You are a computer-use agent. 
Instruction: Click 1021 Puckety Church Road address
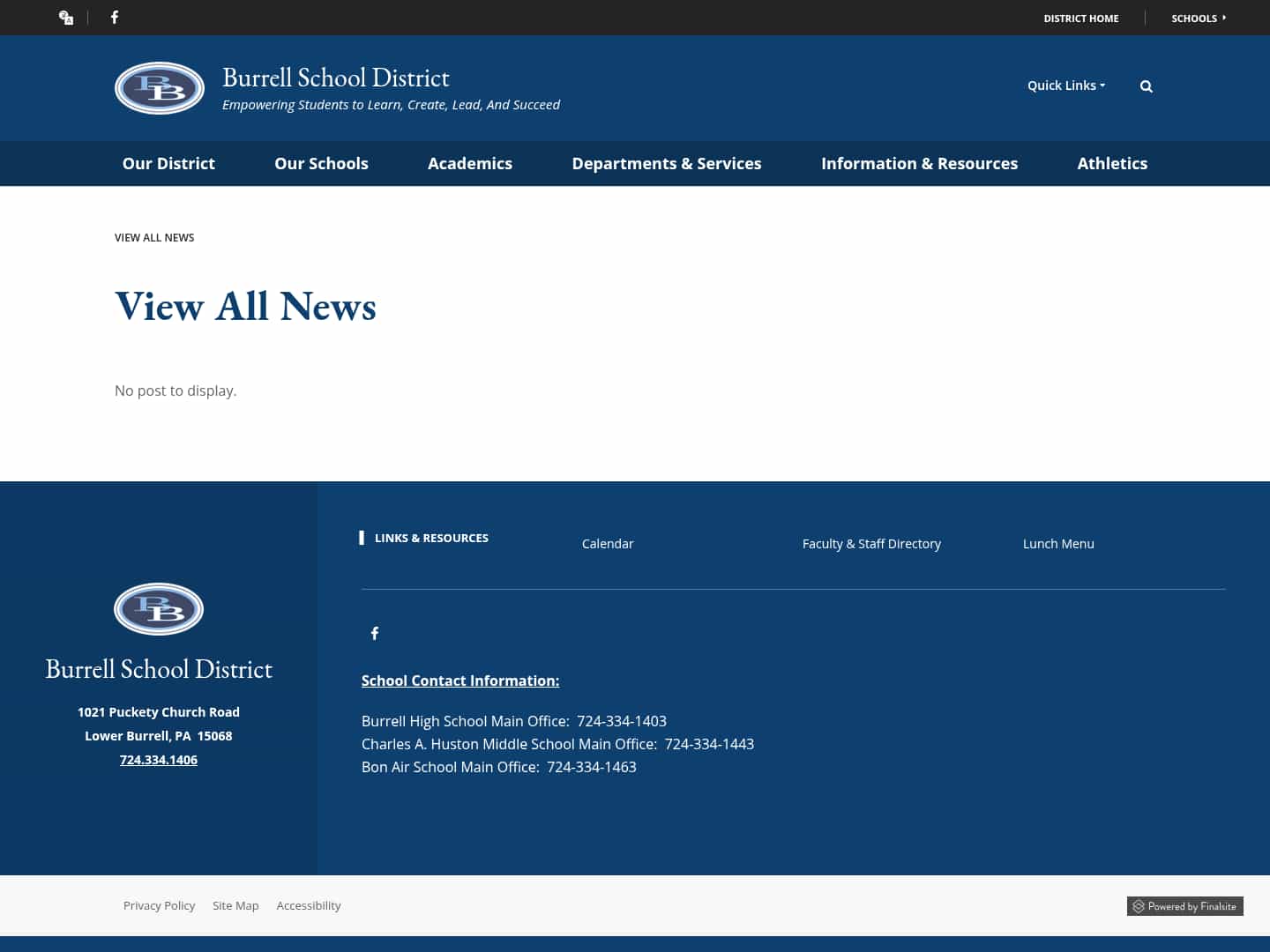click(159, 712)
